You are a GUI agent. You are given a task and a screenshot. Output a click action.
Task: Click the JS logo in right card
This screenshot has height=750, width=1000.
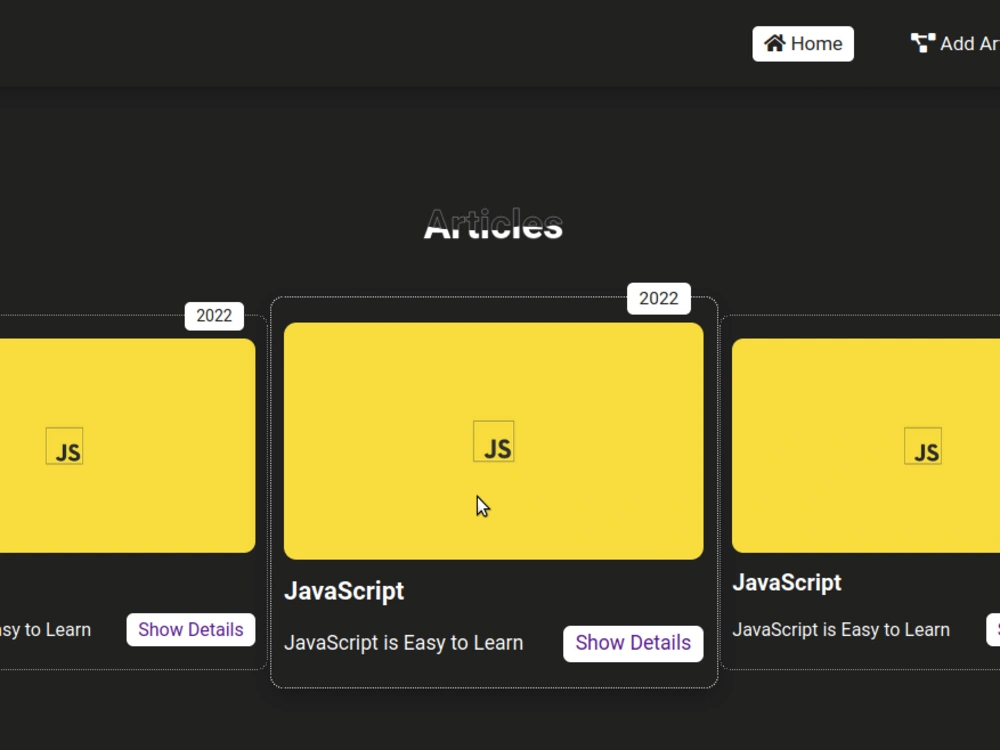pos(923,446)
